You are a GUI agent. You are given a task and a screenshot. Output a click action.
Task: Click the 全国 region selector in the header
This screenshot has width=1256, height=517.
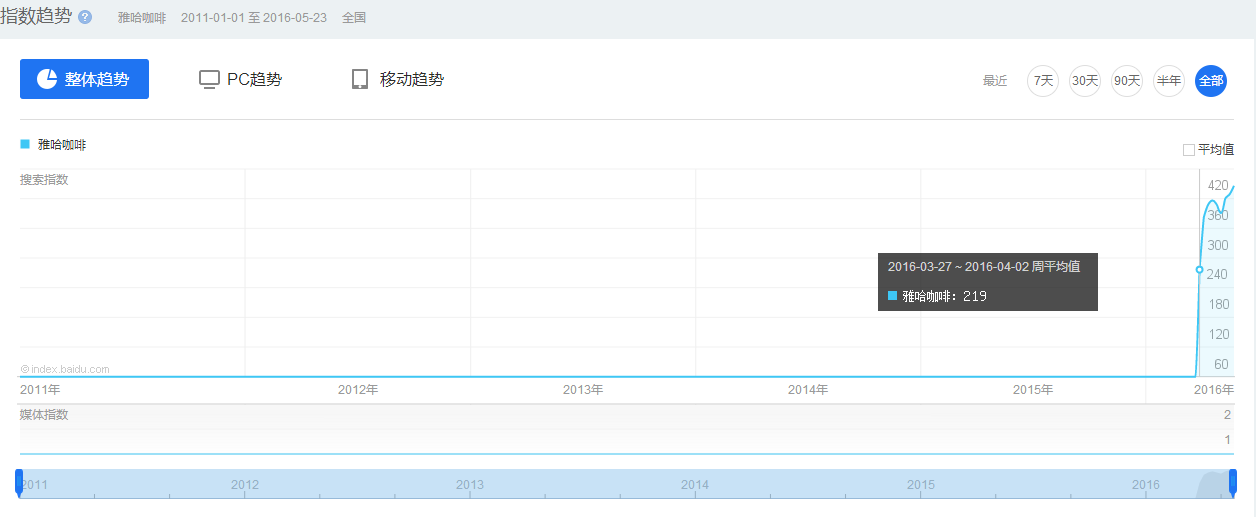pyautogui.click(x=354, y=18)
